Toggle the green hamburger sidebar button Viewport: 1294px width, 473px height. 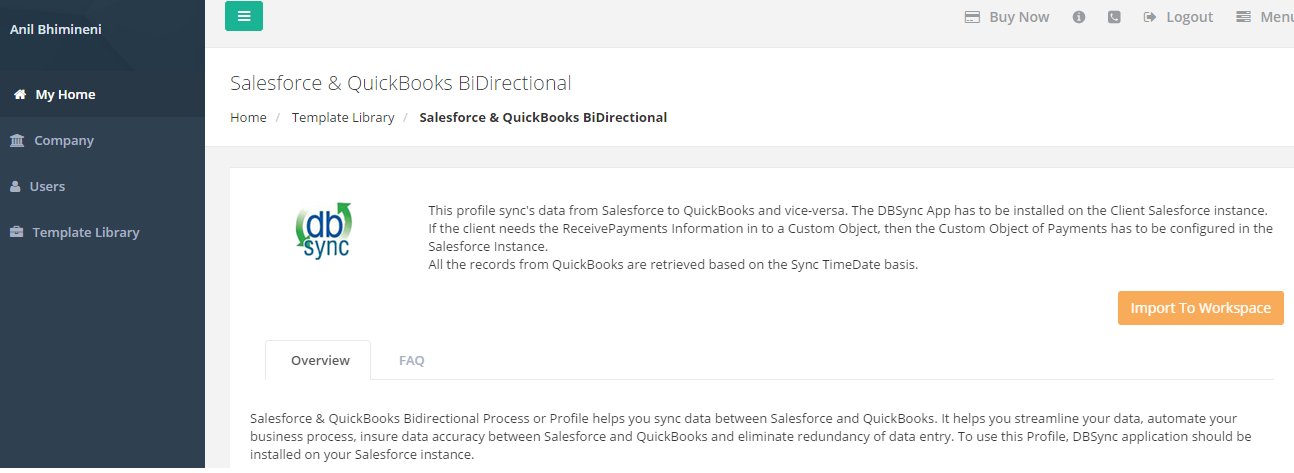point(244,16)
